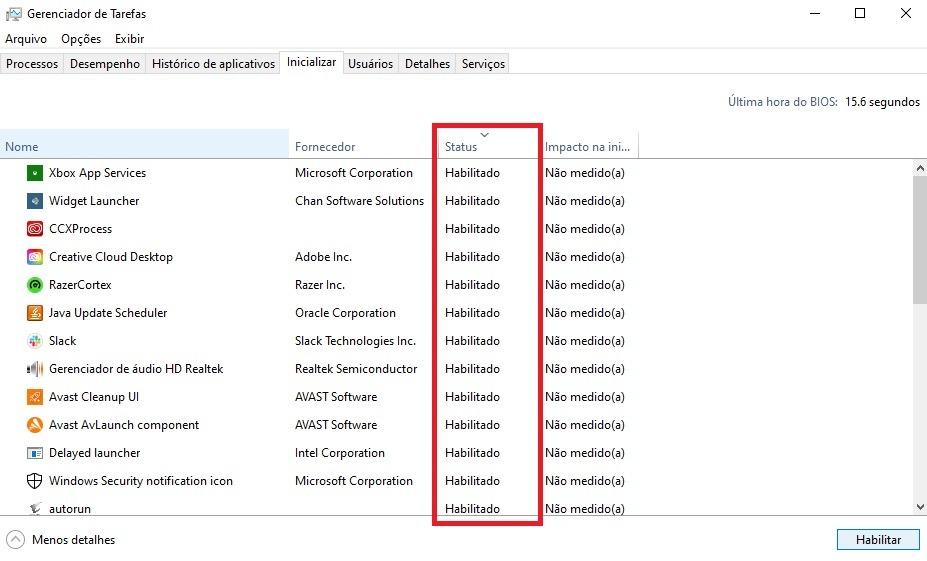Image resolution: width=927 pixels, height=561 pixels.
Task: Click Chan Software Solutions supplier cell
Action: (359, 201)
